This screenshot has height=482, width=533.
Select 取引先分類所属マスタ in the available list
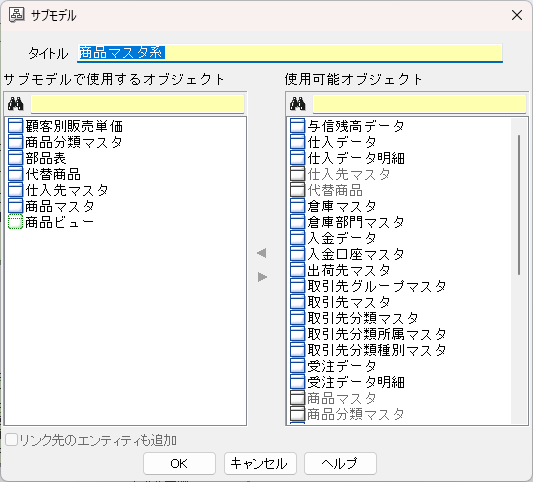coord(377,334)
